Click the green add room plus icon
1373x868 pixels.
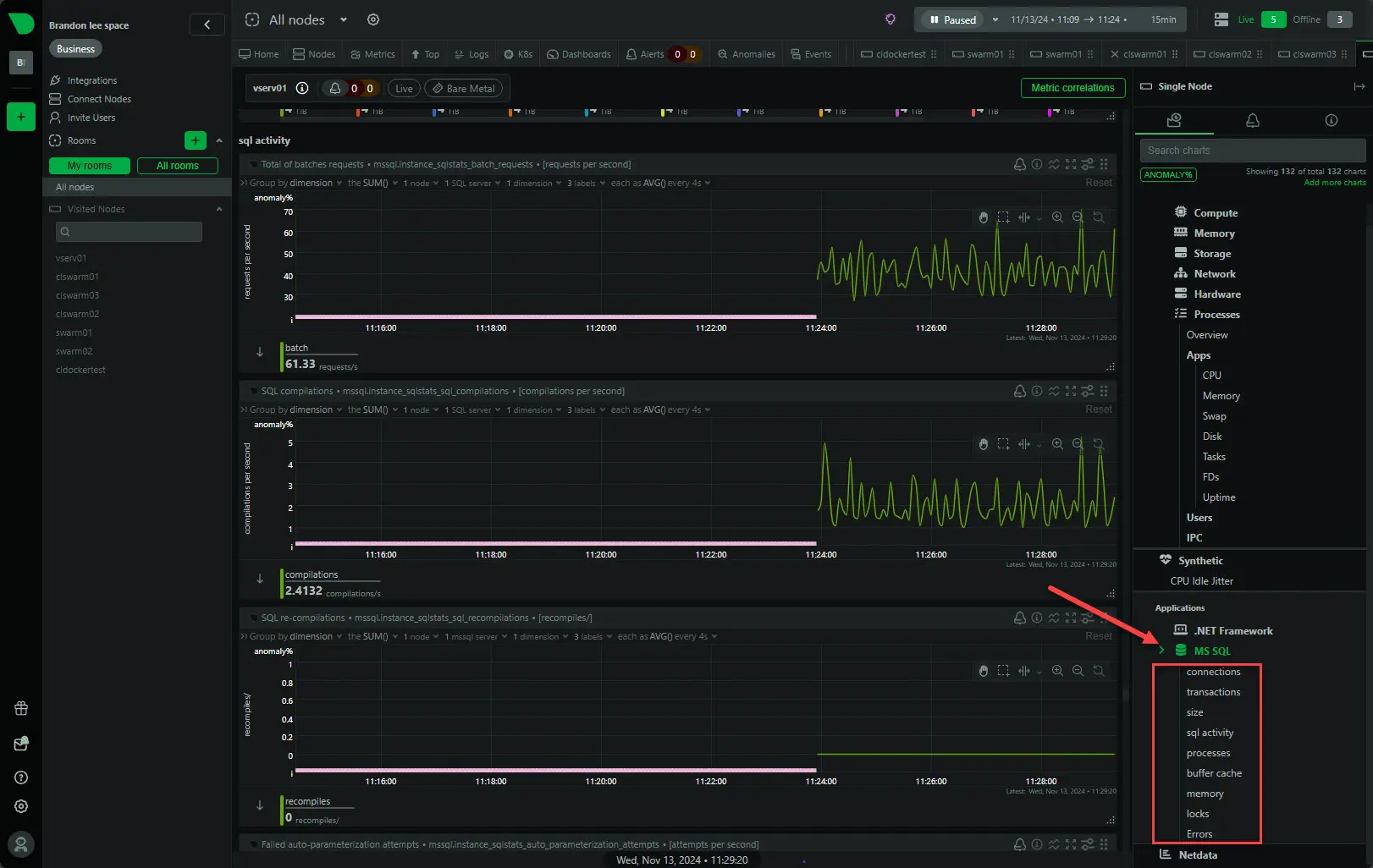coord(195,140)
